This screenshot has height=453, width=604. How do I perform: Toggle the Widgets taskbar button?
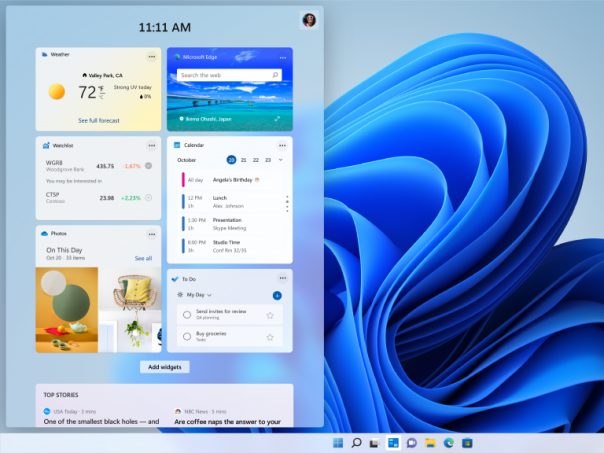coord(393,443)
